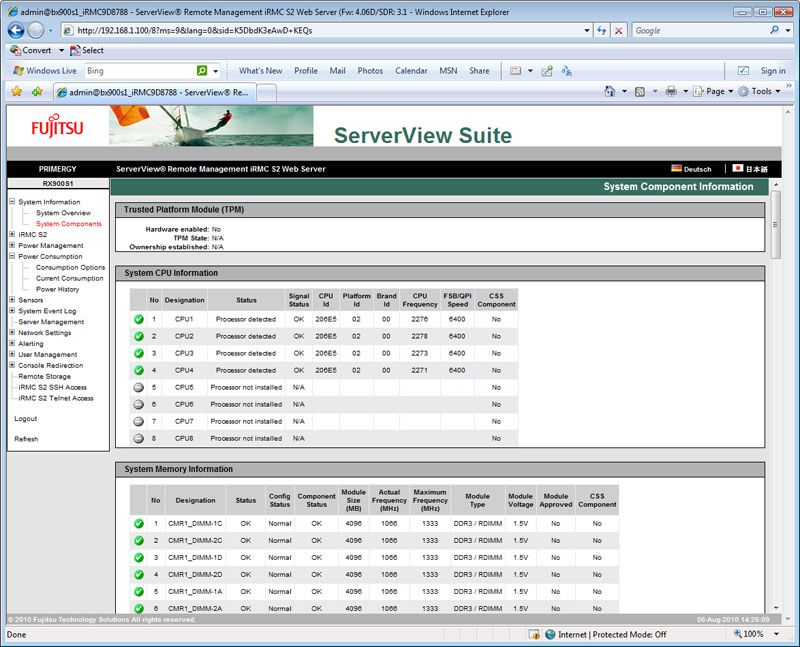
Task: Click the URL address bar field
Action: 327,31
